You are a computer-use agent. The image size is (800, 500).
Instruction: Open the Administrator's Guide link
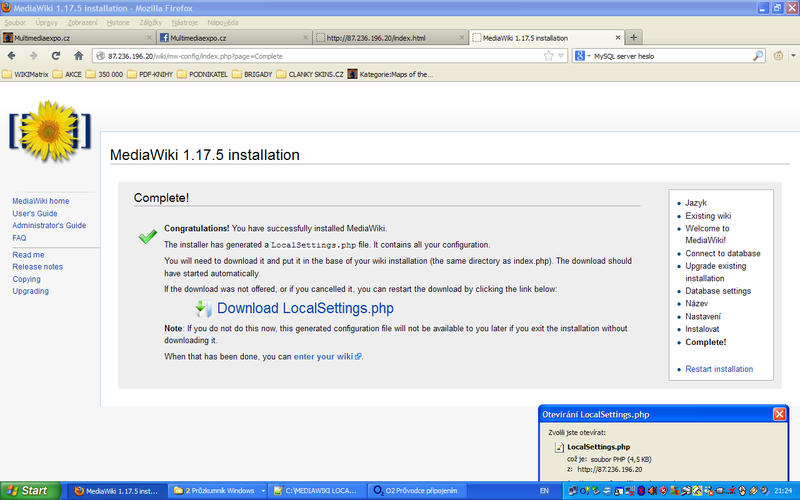pyautogui.click(x=49, y=226)
